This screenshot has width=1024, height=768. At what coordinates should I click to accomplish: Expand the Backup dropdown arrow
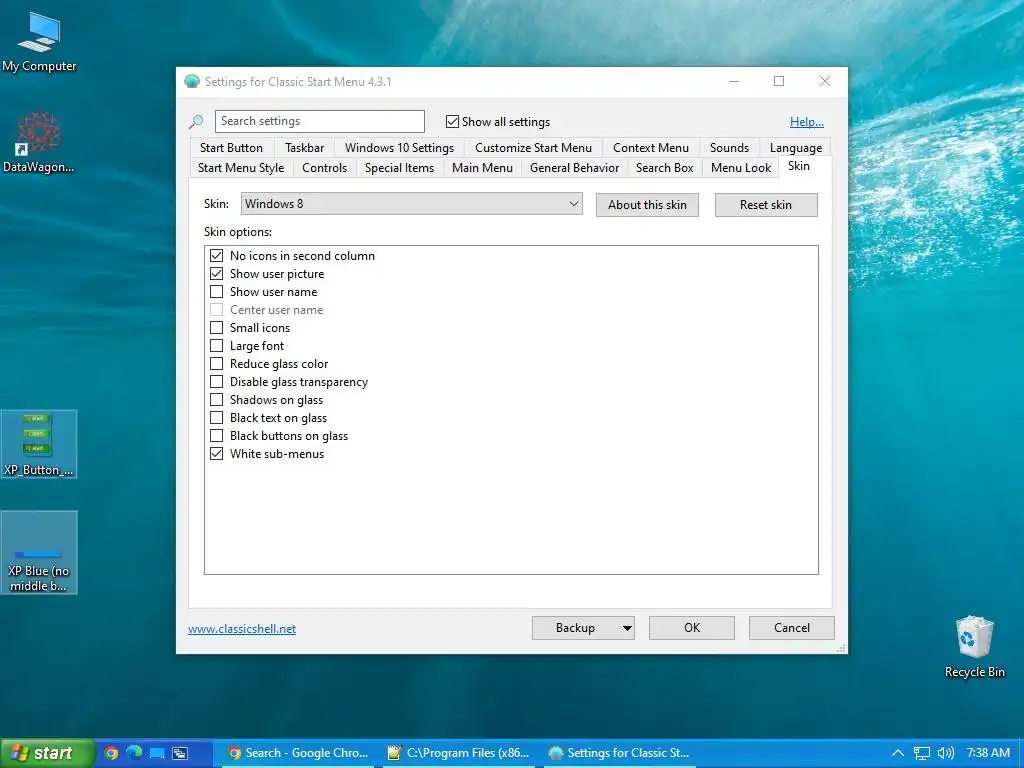(627, 628)
